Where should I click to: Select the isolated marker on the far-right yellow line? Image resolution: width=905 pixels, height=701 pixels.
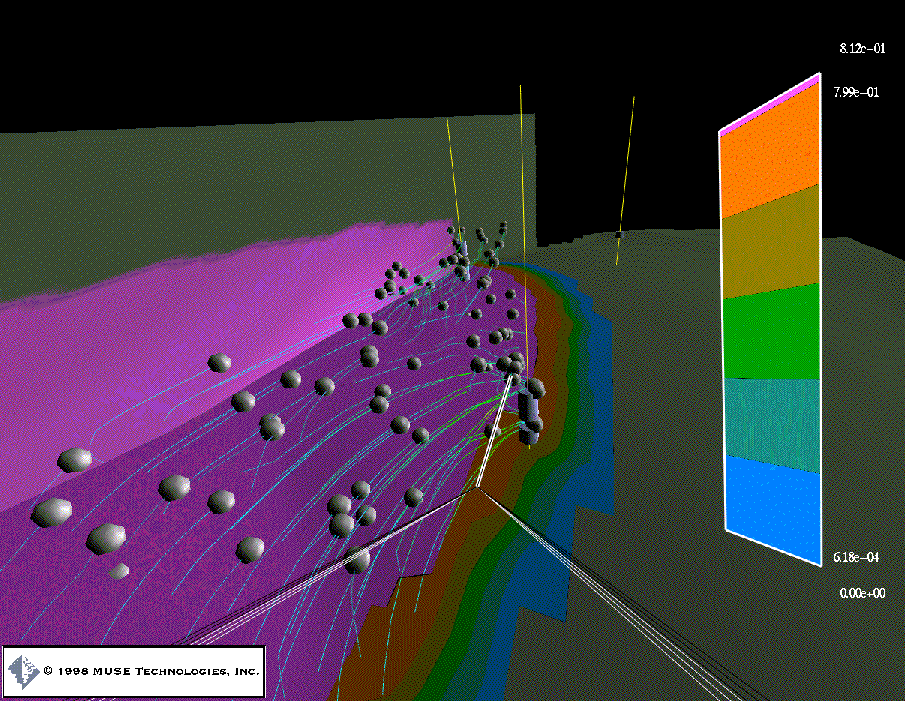(619, 235)
